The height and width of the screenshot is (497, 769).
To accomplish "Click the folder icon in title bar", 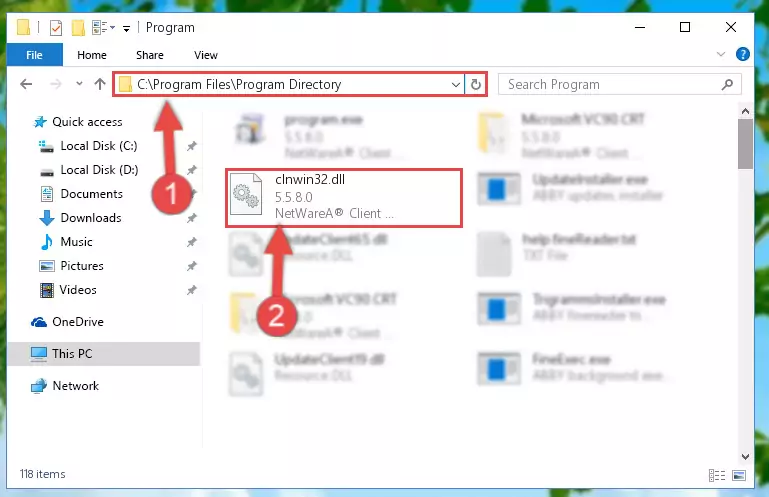I will [23, 27].
